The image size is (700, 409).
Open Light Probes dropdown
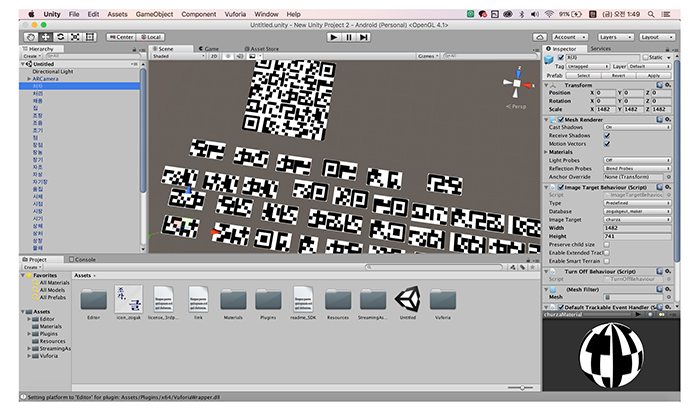click(638, 160)
